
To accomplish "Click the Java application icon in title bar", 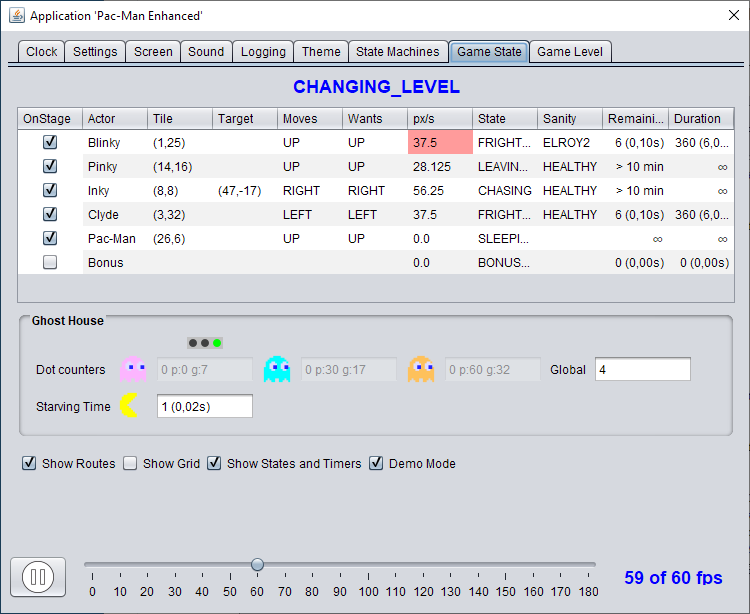I will click(x=17, y=15).
